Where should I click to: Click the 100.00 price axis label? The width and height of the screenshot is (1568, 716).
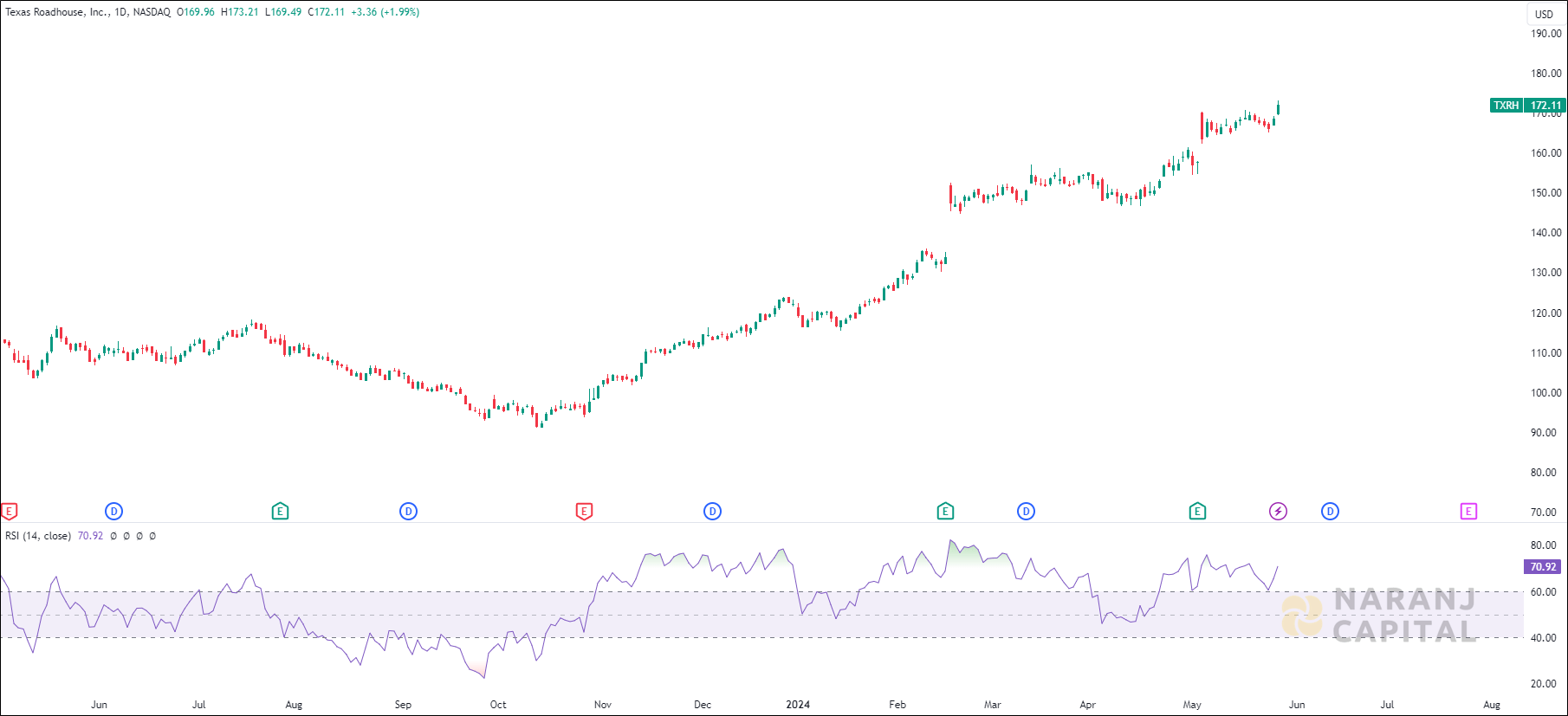(x=1546, y=393)
